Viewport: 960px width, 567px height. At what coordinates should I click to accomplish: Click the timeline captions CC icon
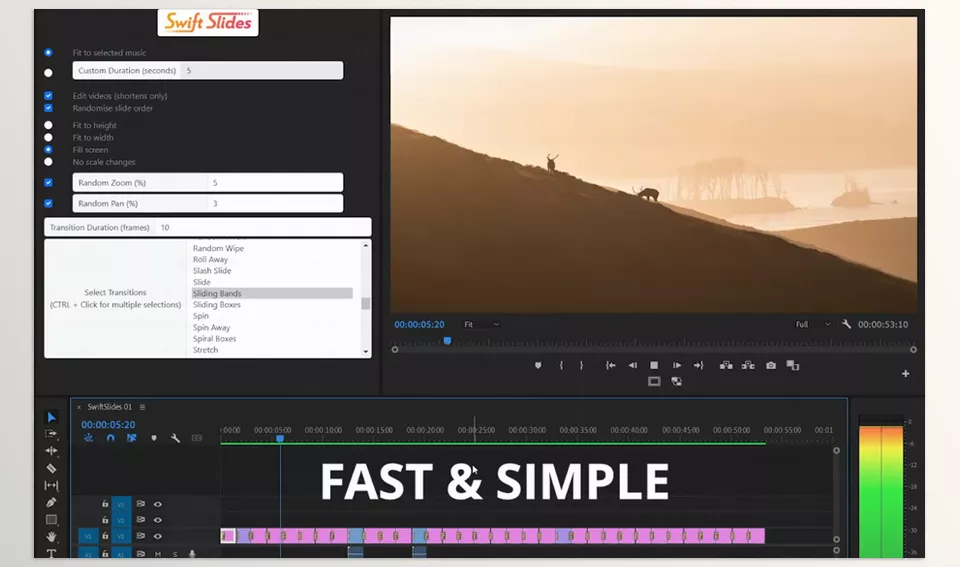point(197,438)
